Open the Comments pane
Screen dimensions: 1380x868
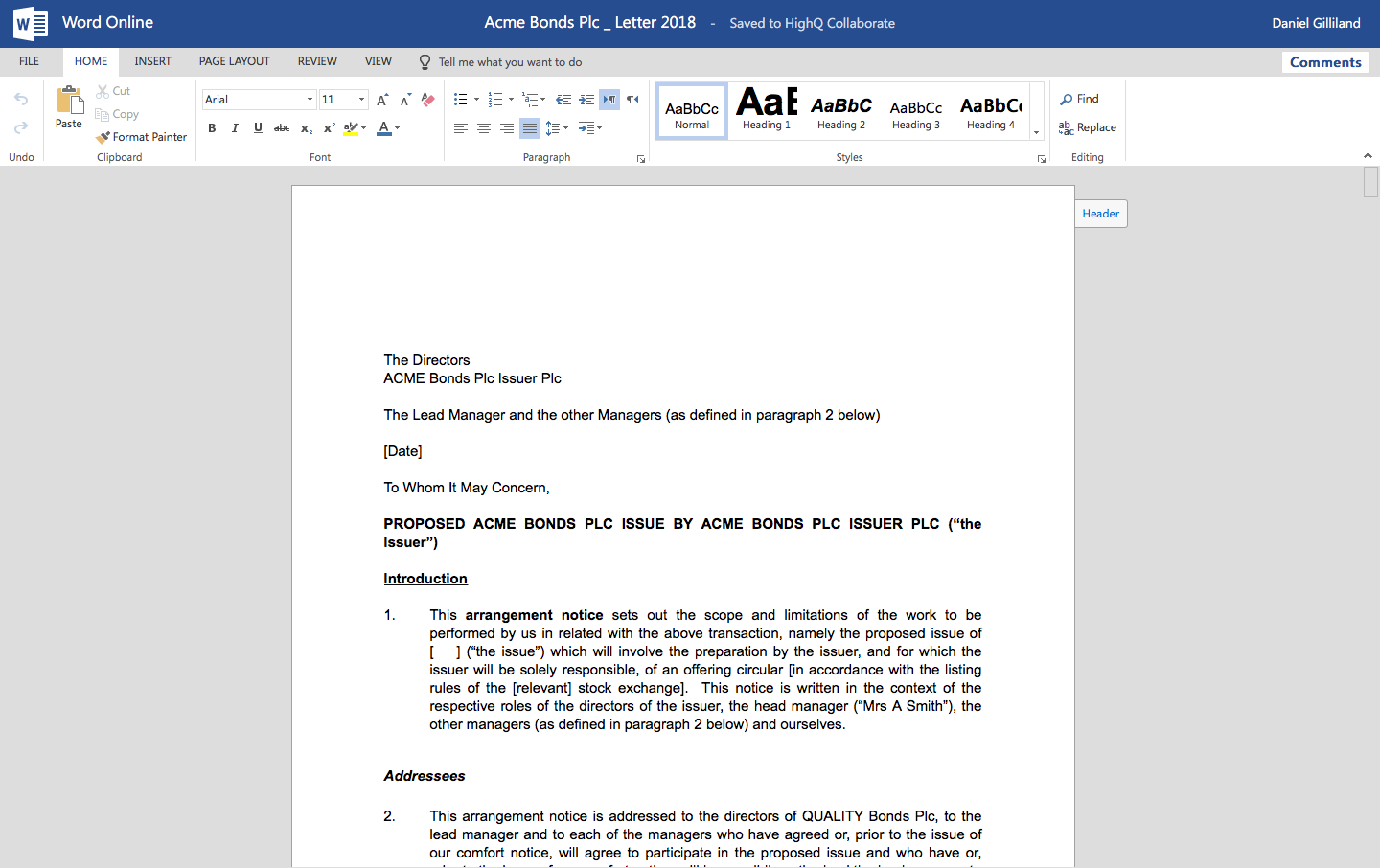[1325, 62]
